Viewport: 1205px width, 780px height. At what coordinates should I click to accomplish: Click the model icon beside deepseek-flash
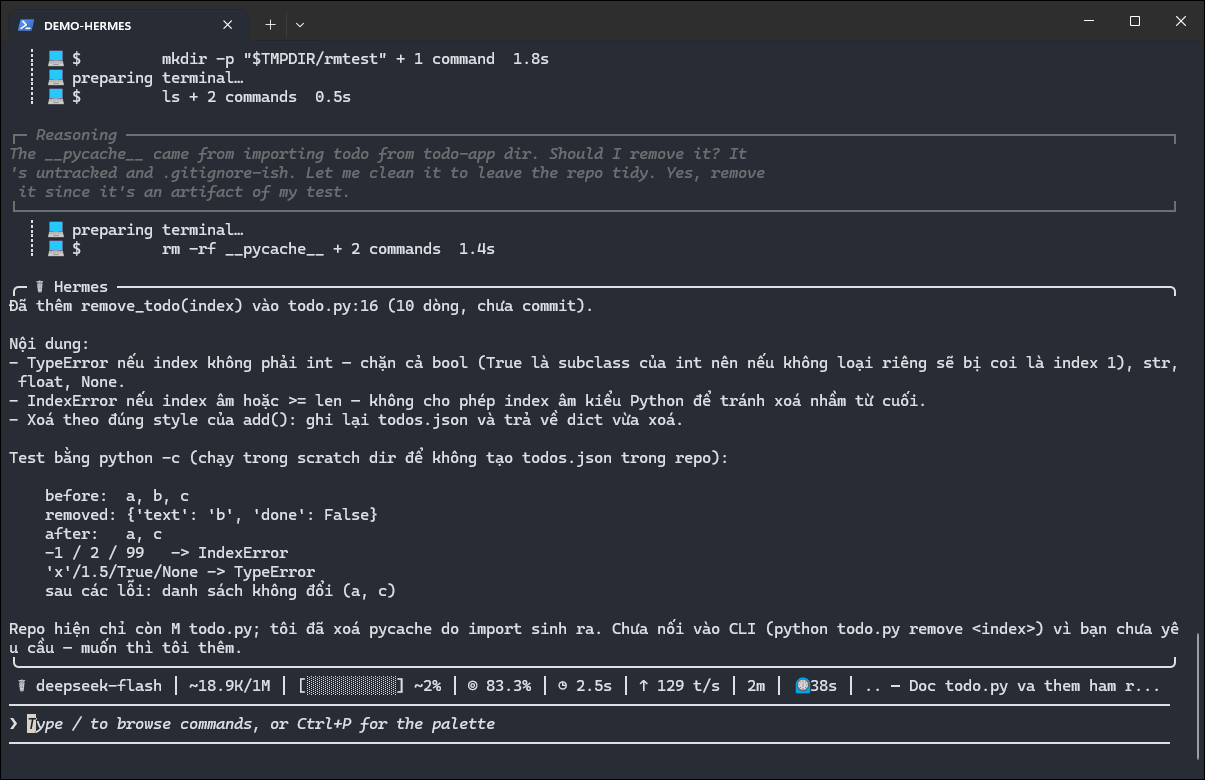click(22, 686)
